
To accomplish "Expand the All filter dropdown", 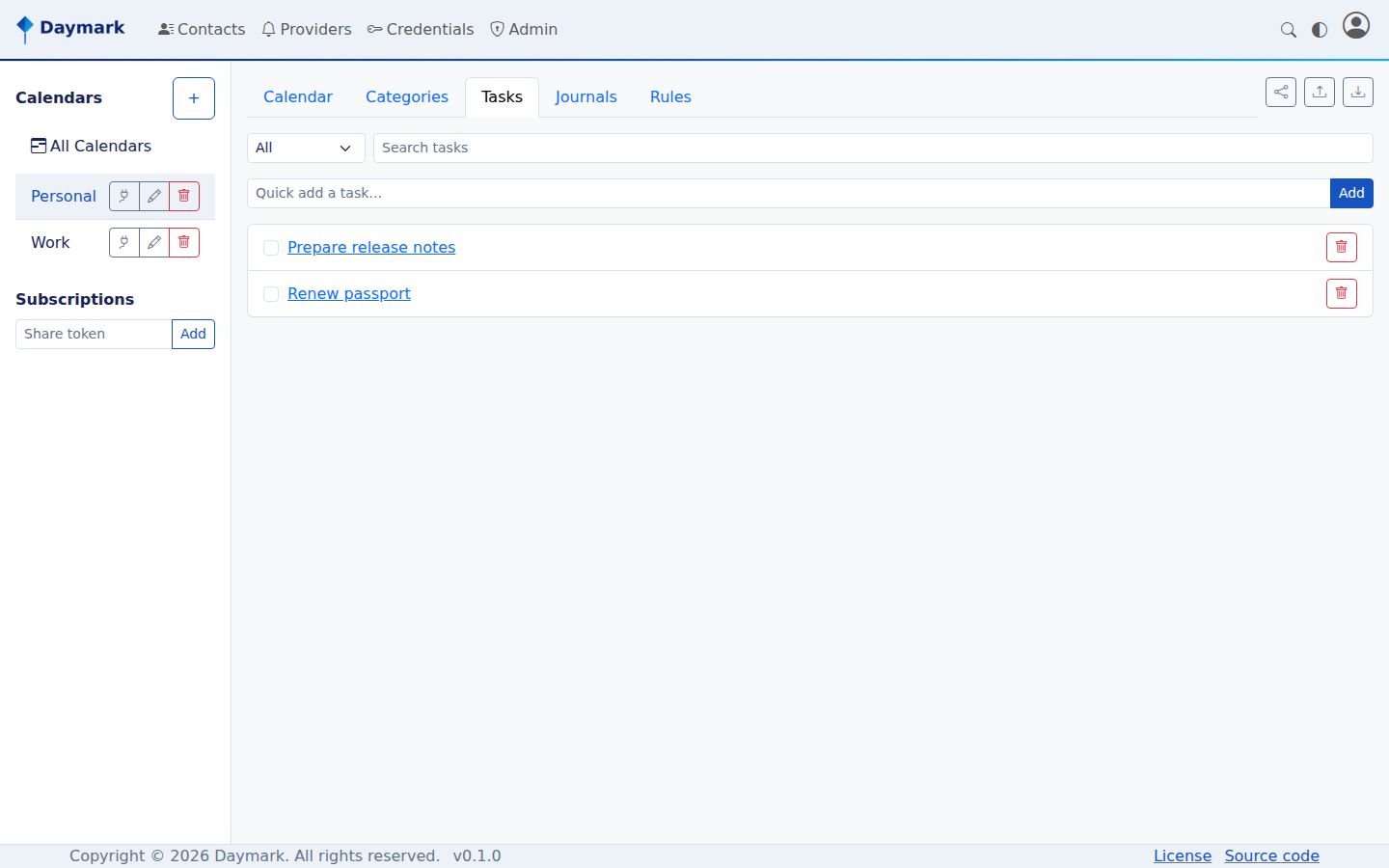I will [306, 148].
